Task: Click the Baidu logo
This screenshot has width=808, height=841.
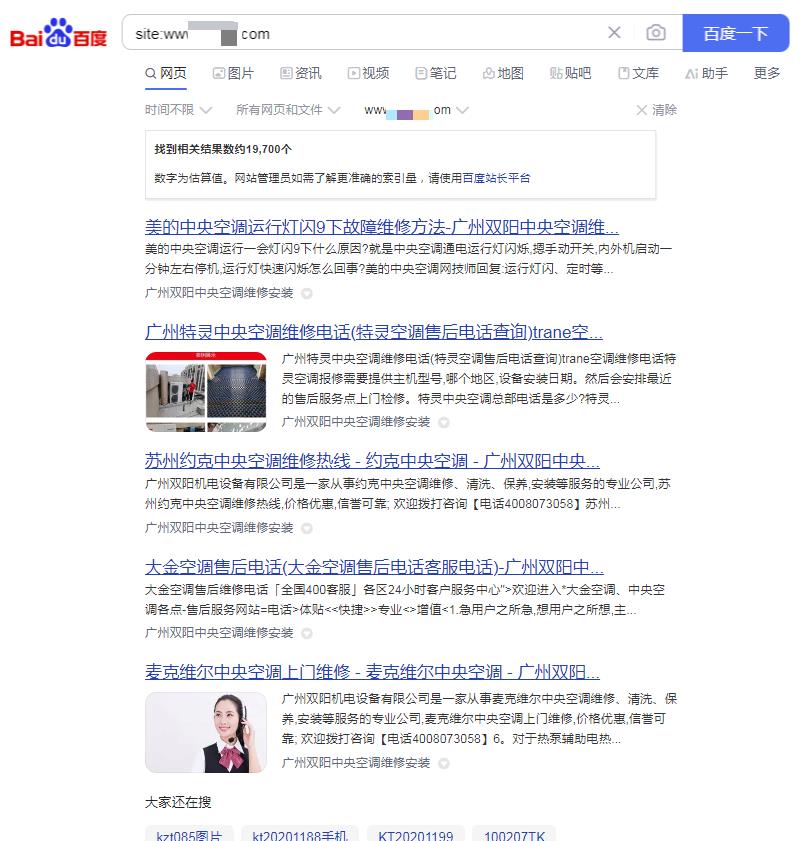Action: coord(58,34)
